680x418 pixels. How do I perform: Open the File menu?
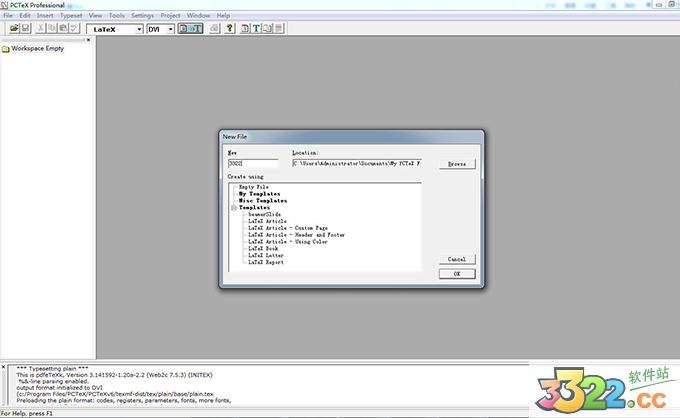pyautogui.click(x=8, y=16)
